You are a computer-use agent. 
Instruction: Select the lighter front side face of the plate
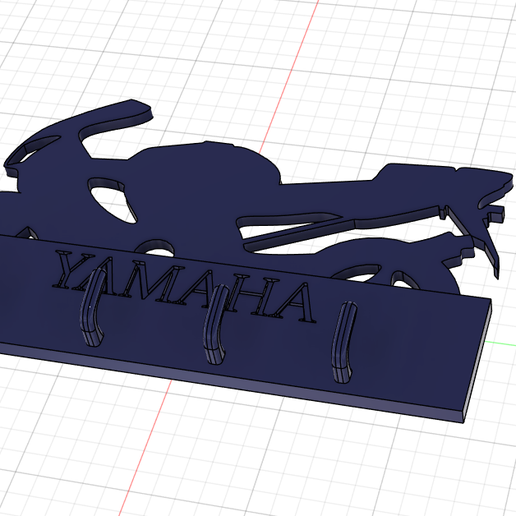pyautogui.click(x=233, y=383)
